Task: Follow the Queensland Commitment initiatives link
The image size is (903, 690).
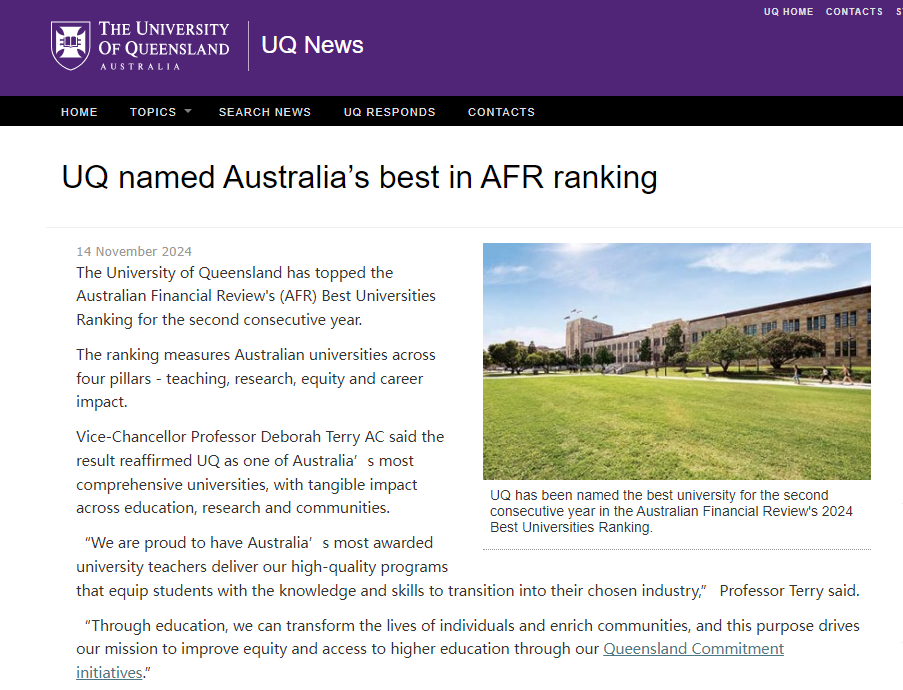Action: 693,649
